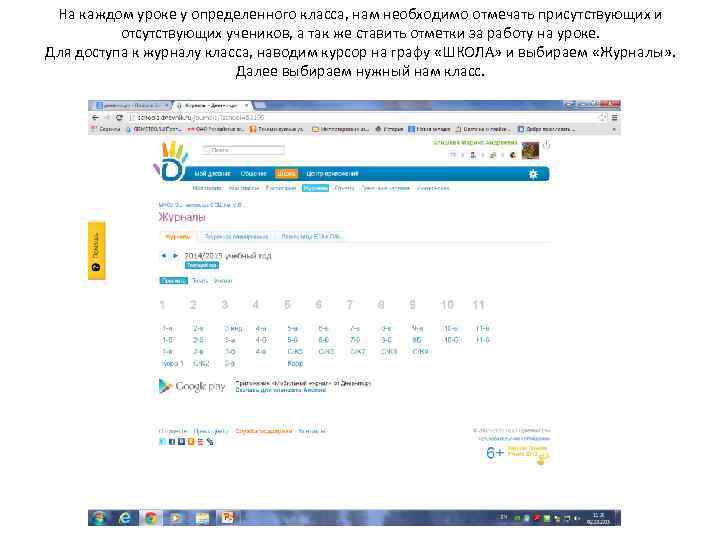Image resolution: width=720 pixels, height=540 pixels.
Task: Open PowerPoint from the taskbar
Action: pyautogui.click(x=228, y=518)
